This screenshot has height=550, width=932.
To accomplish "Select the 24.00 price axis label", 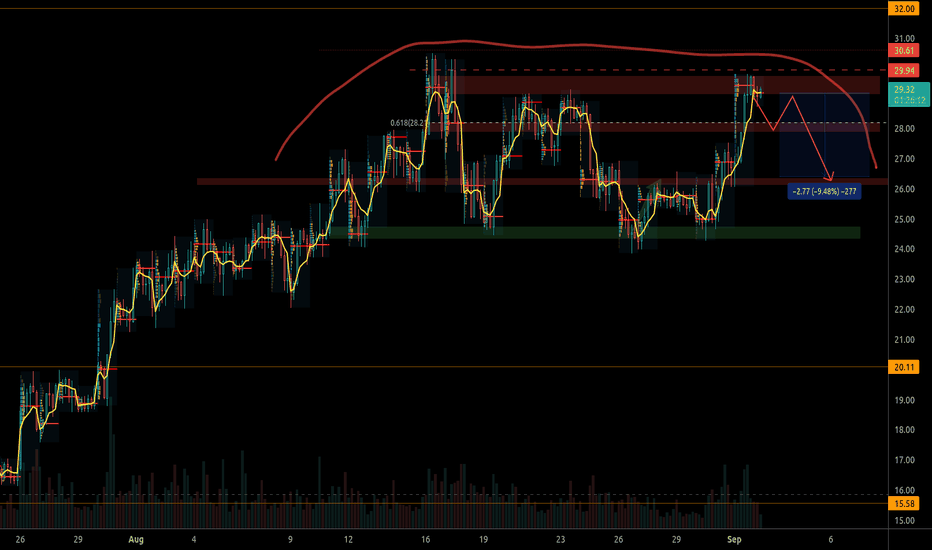I will 904,249.
